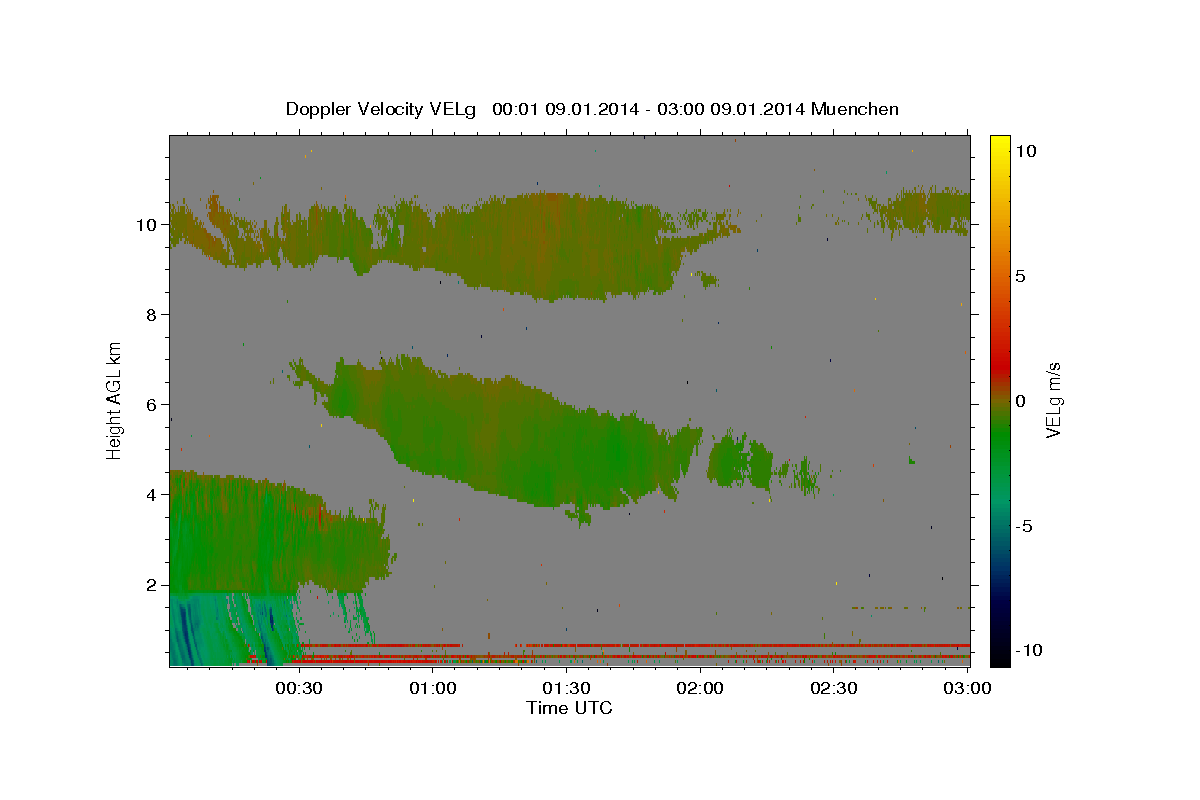Click the Time UTC axis label
This screenshot has height=800, width=1200.
(x=569, y=708)
